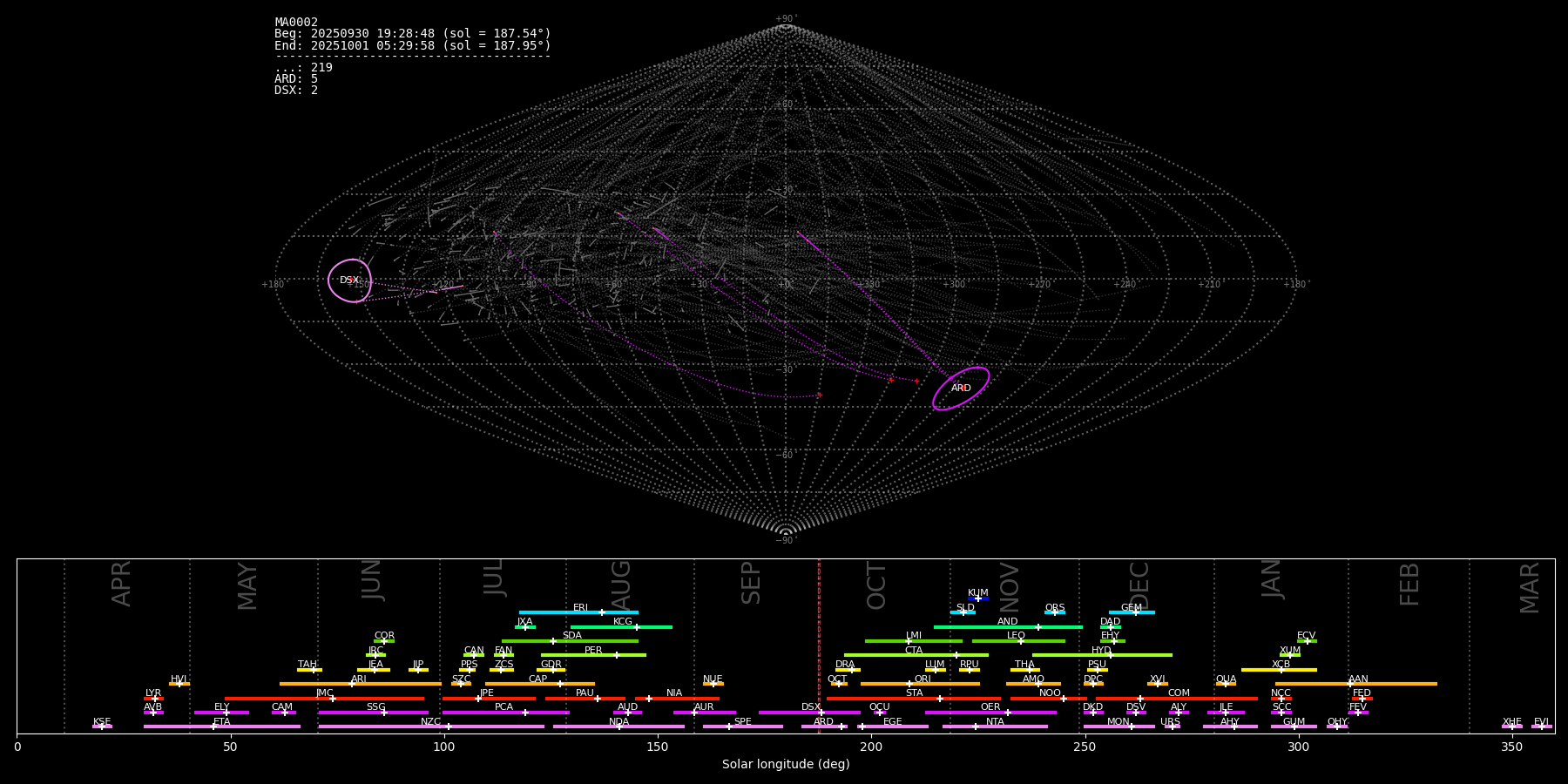Select the DRA shower bar

(x=848, y=670)
